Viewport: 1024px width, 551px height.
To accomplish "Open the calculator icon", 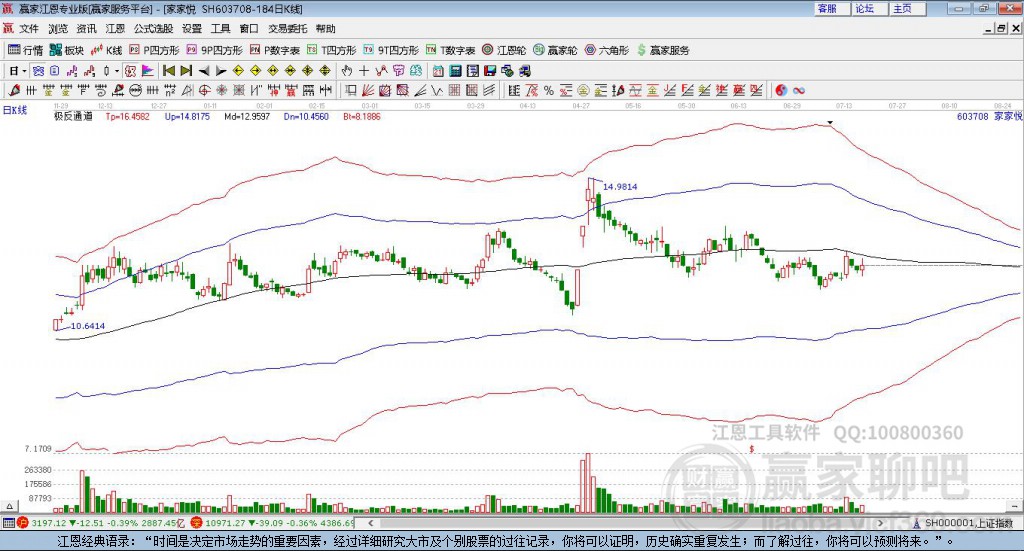I will click(455, 71).
